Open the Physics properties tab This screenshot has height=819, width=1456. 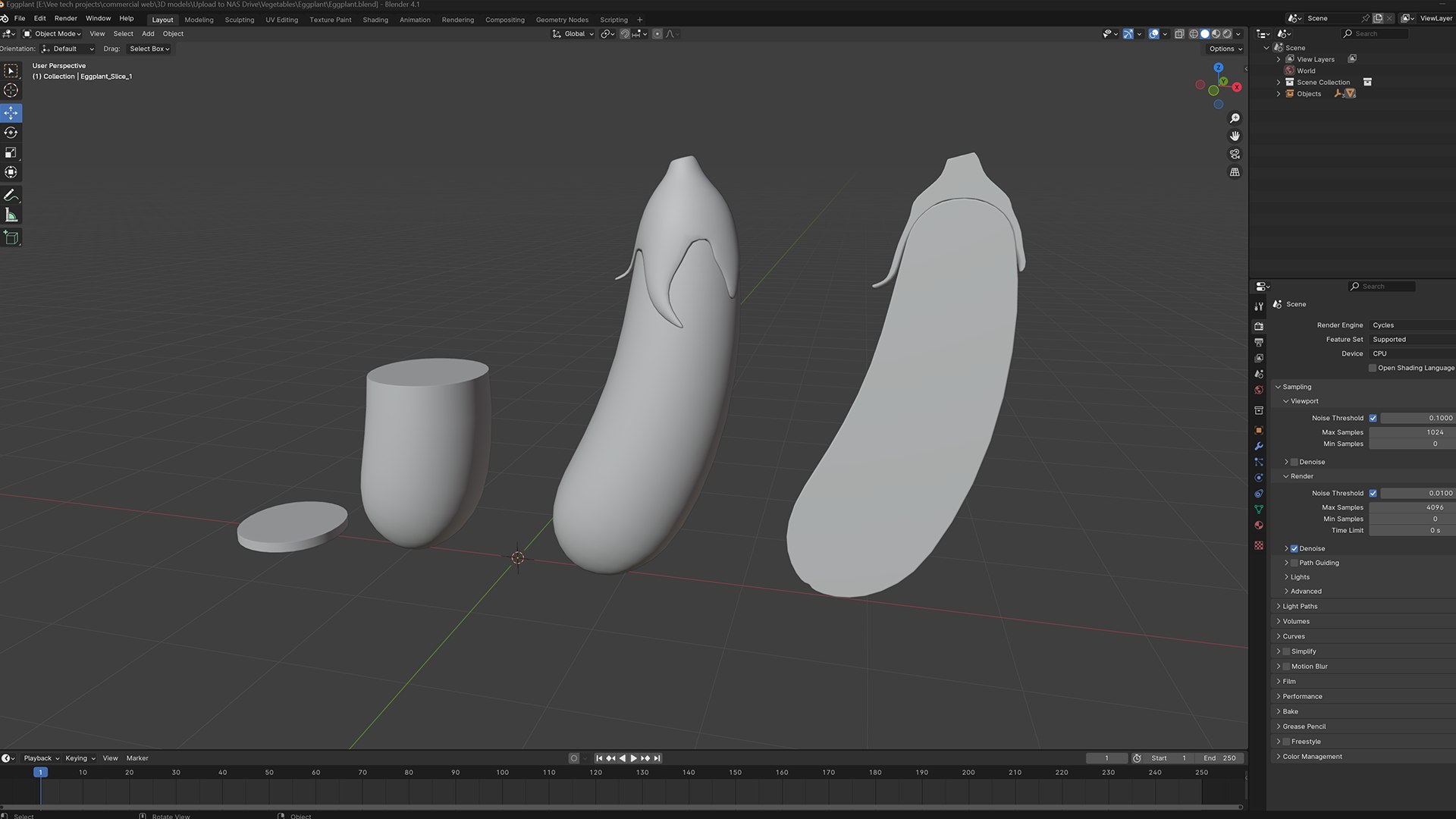tap(1259, 478)
